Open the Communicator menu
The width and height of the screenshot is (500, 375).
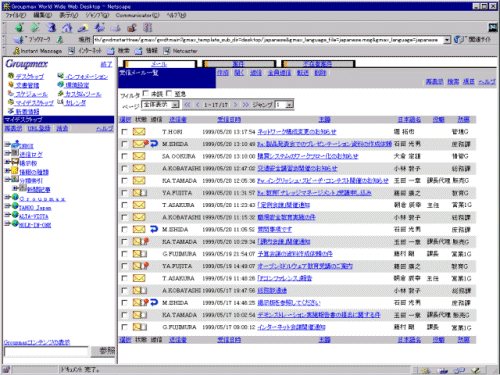[x=137, y=15]
